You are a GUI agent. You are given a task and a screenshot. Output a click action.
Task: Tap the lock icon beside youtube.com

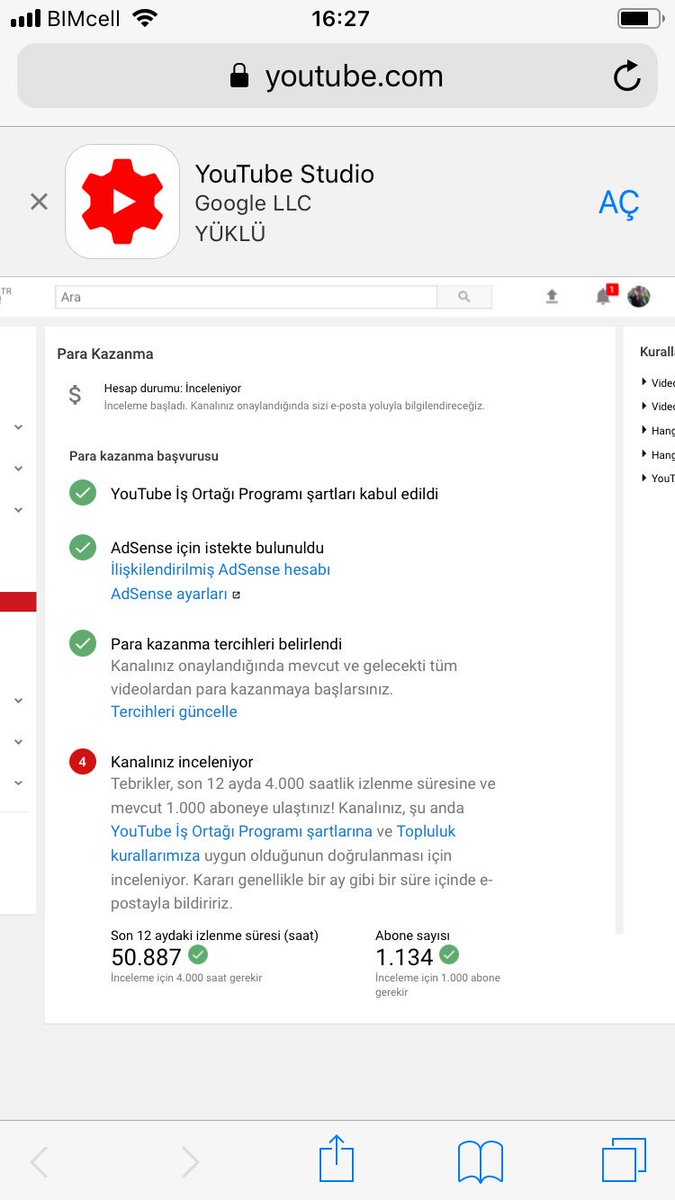coord(239,76)
